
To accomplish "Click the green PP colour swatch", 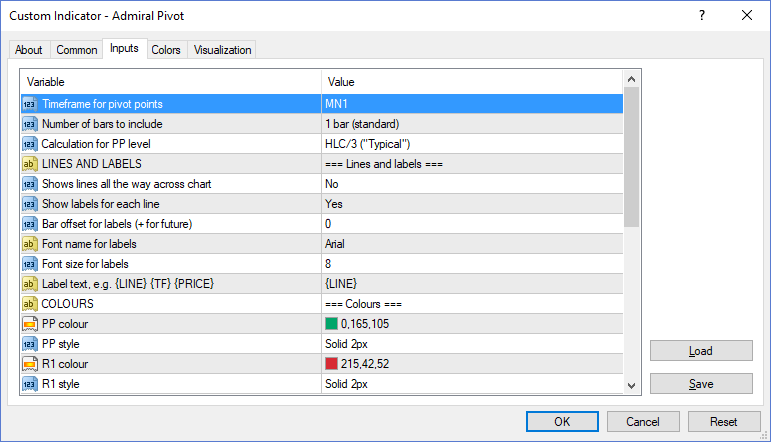I will [332, 324].
